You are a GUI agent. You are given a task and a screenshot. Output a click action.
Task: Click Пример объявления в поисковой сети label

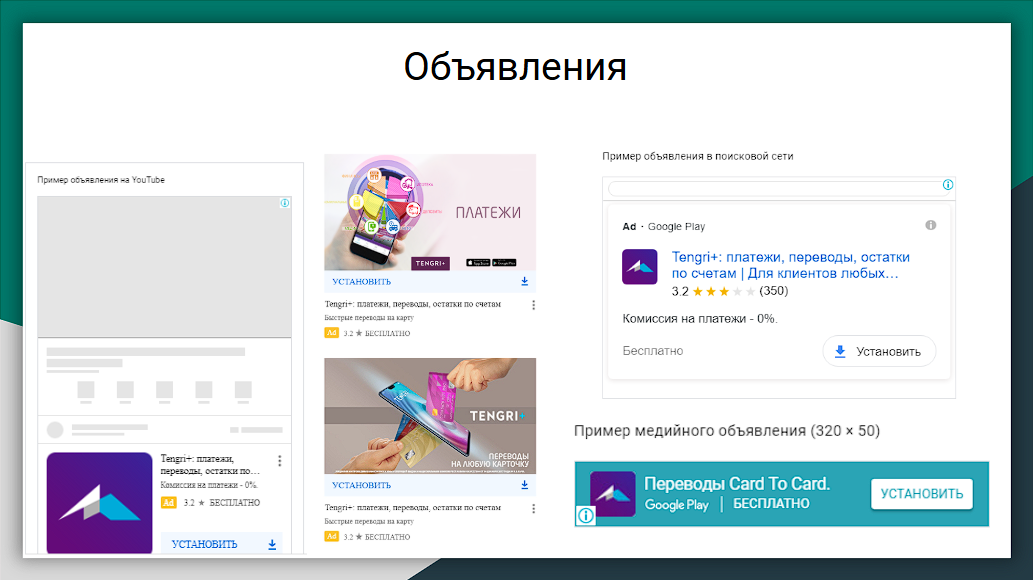coord(698,156)
